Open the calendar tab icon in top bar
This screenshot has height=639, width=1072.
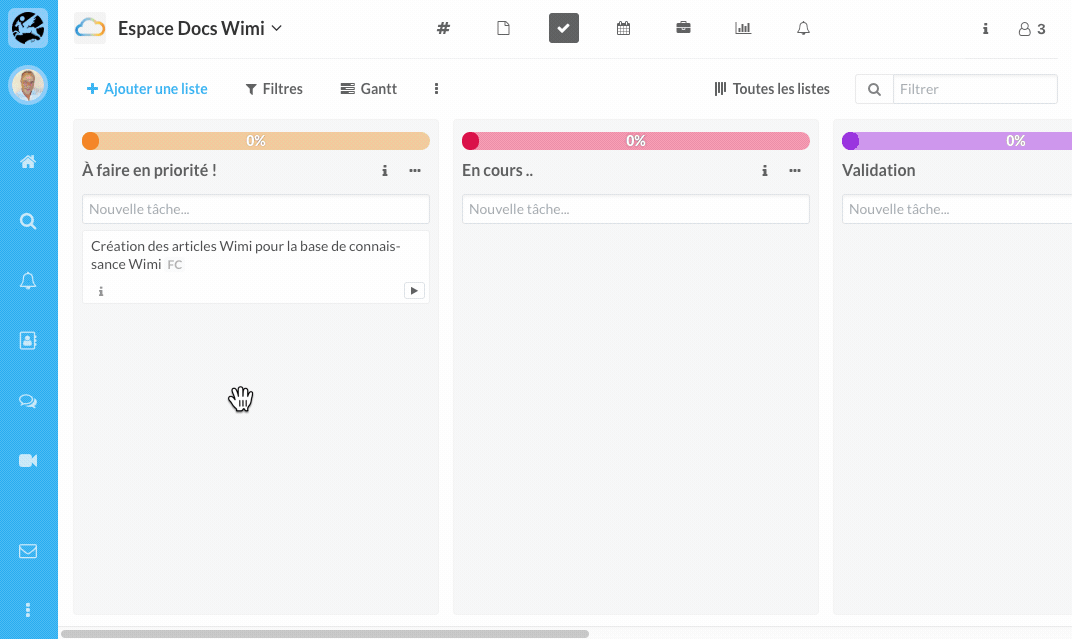[x=623, y=29]
